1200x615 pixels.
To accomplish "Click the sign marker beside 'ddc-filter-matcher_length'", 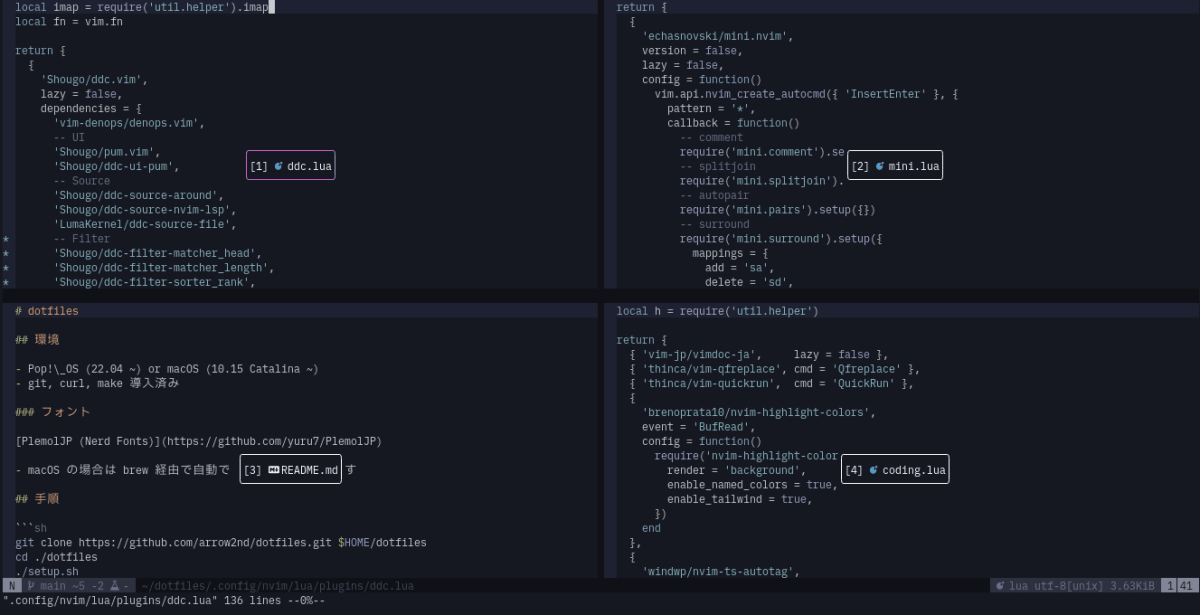I will (6, 268).
